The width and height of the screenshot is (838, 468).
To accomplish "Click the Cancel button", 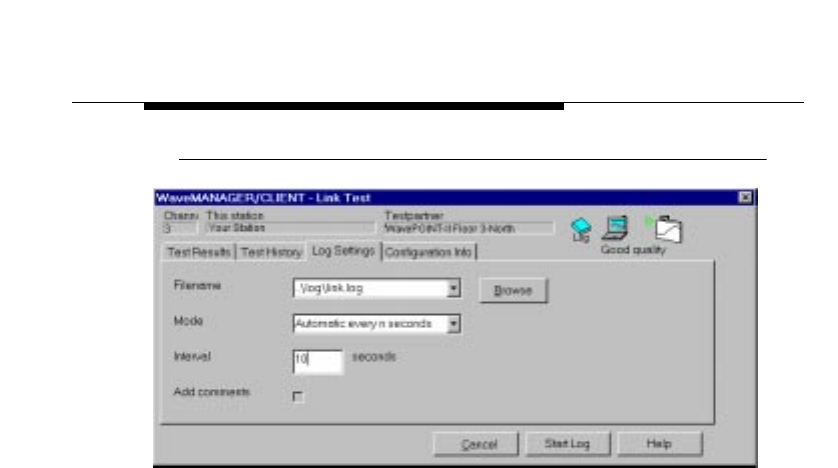I will coord(476,444).
